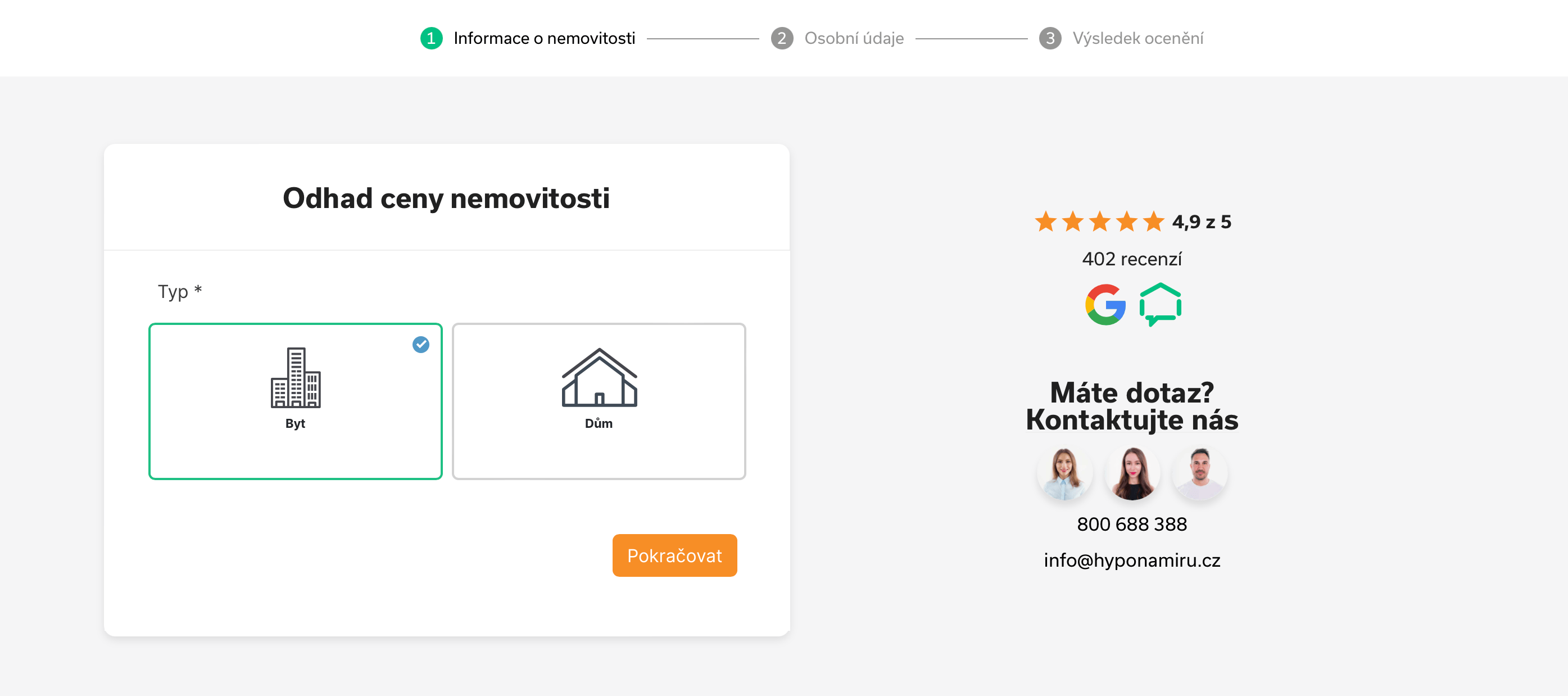Go to Výsledek ocenění step

point(1137,38)
